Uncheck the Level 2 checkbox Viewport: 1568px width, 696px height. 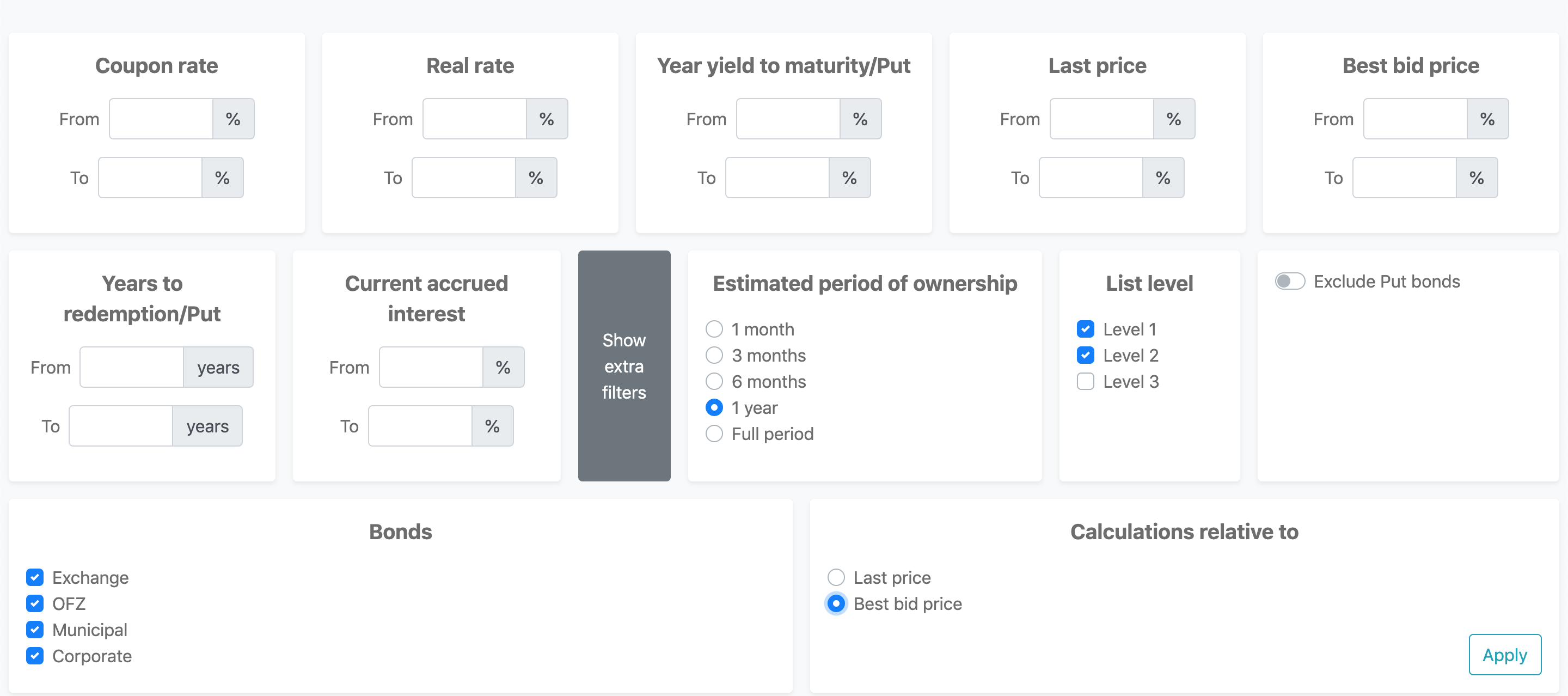point(1085,356)
